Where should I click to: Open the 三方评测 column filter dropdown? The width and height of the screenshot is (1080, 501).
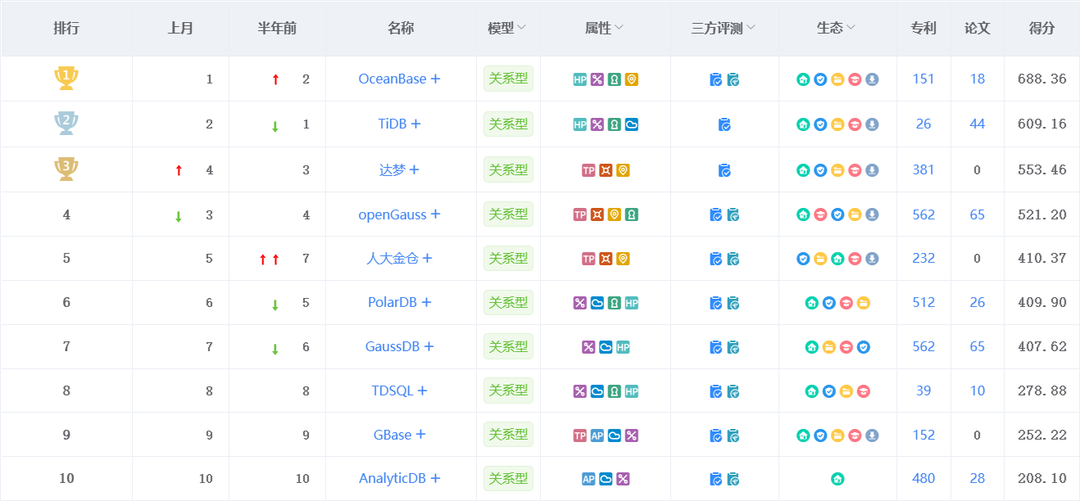pyautogui.click(x=750, y=28)
